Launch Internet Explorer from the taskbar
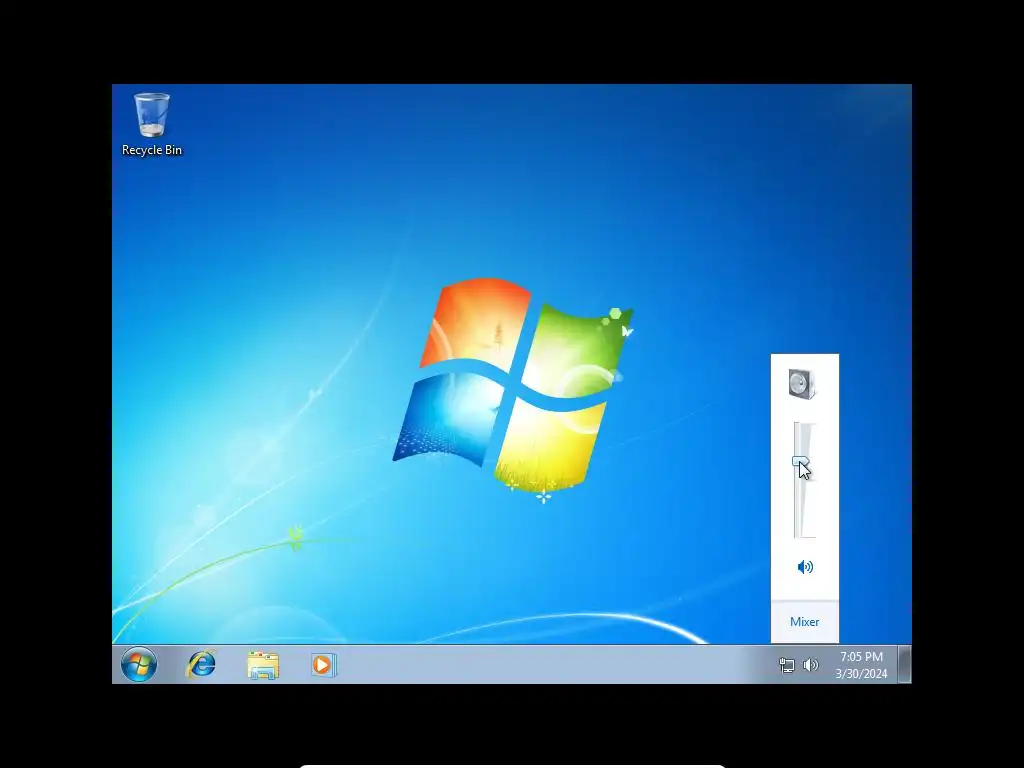1024x768 pixels. point(201,665)
